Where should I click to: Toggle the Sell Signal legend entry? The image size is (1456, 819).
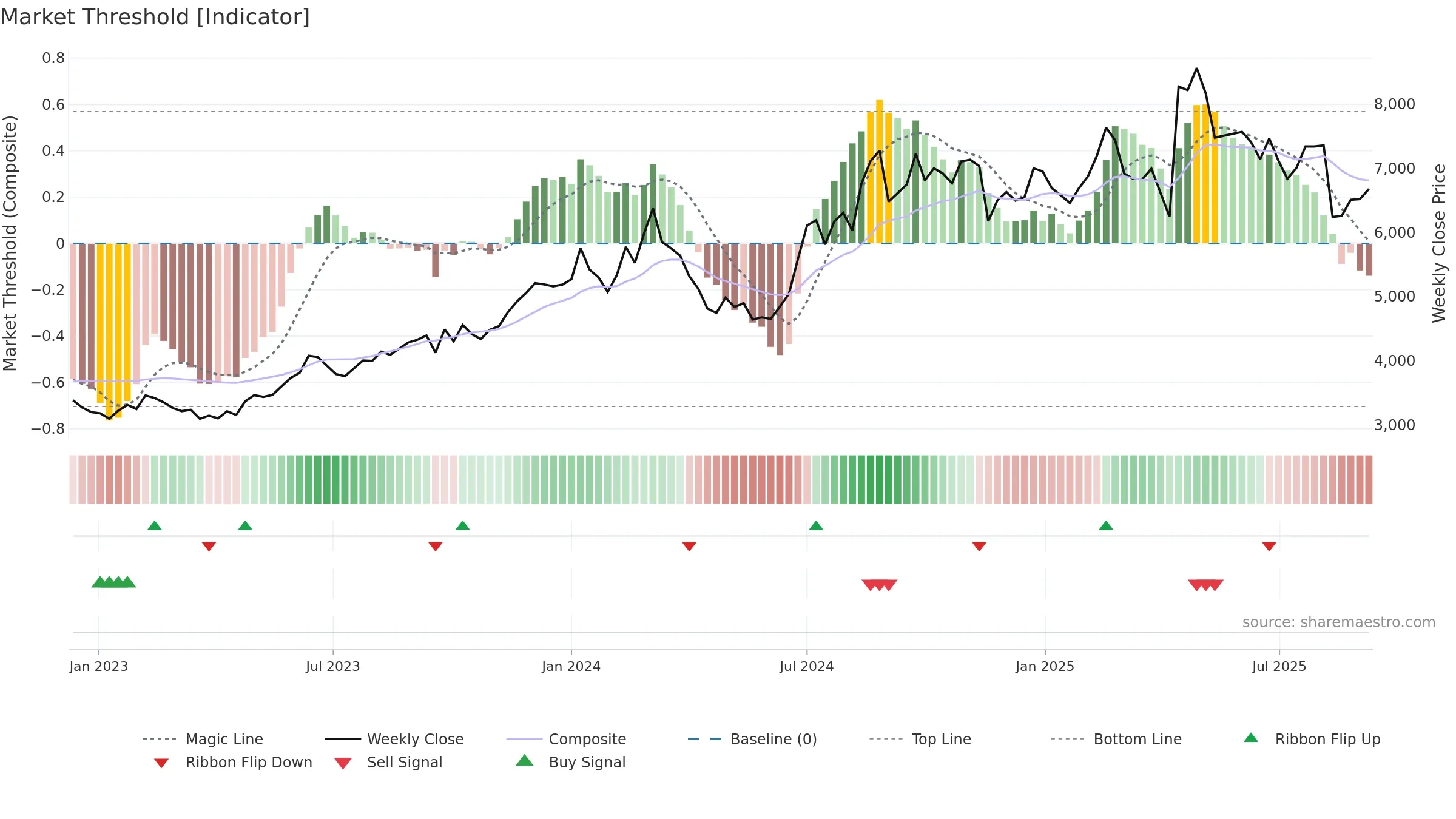click(x=388, y=762)
